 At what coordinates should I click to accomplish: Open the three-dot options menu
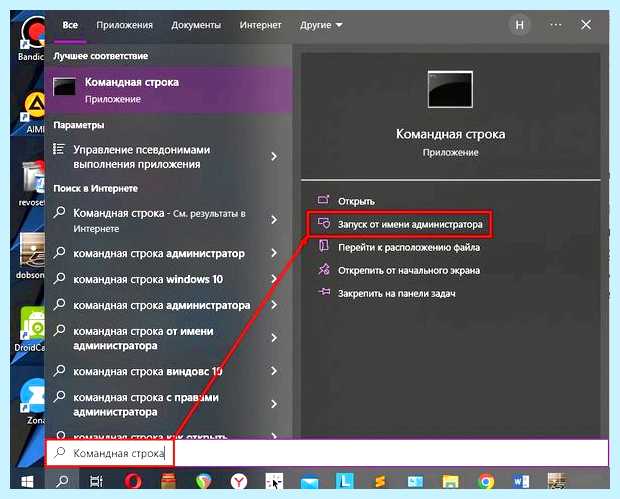[x=556, y=25]
